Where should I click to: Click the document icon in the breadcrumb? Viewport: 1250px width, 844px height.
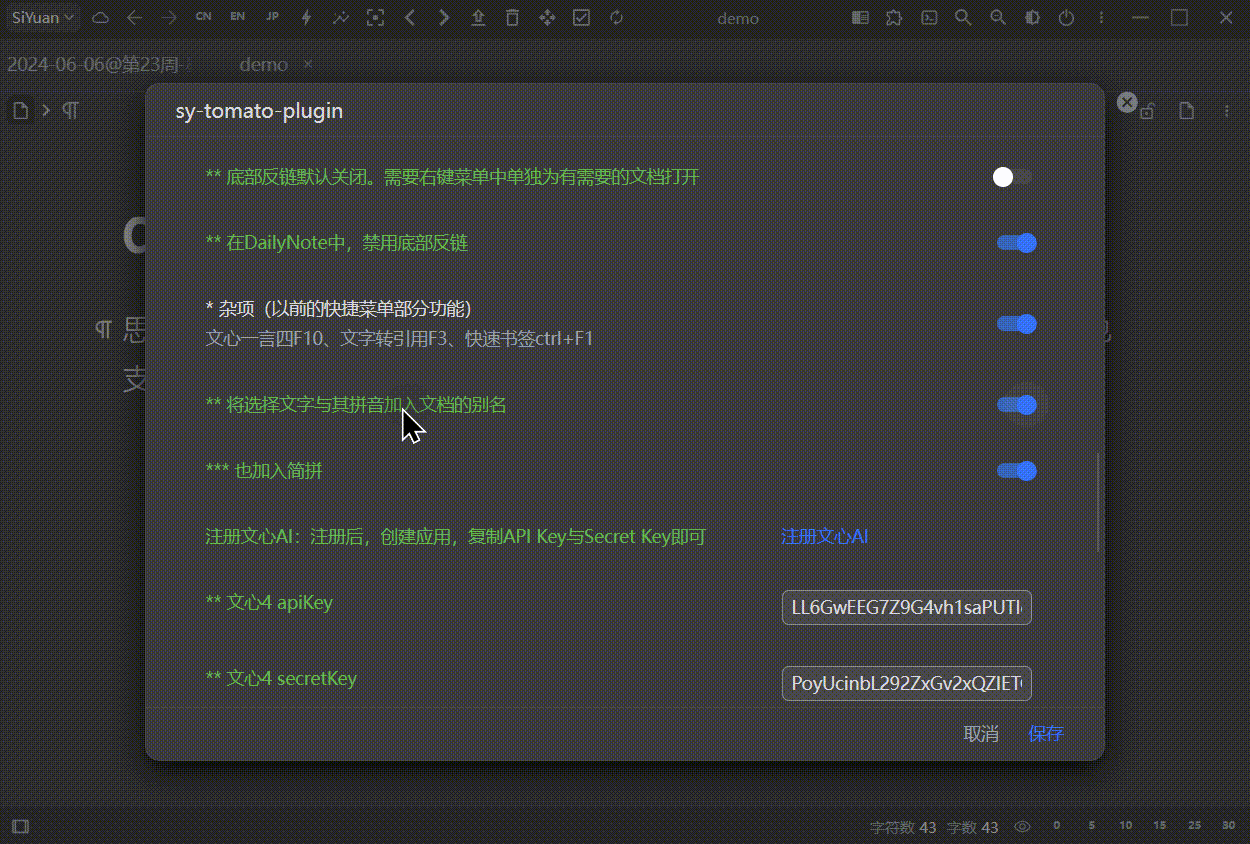coord(21,111)
